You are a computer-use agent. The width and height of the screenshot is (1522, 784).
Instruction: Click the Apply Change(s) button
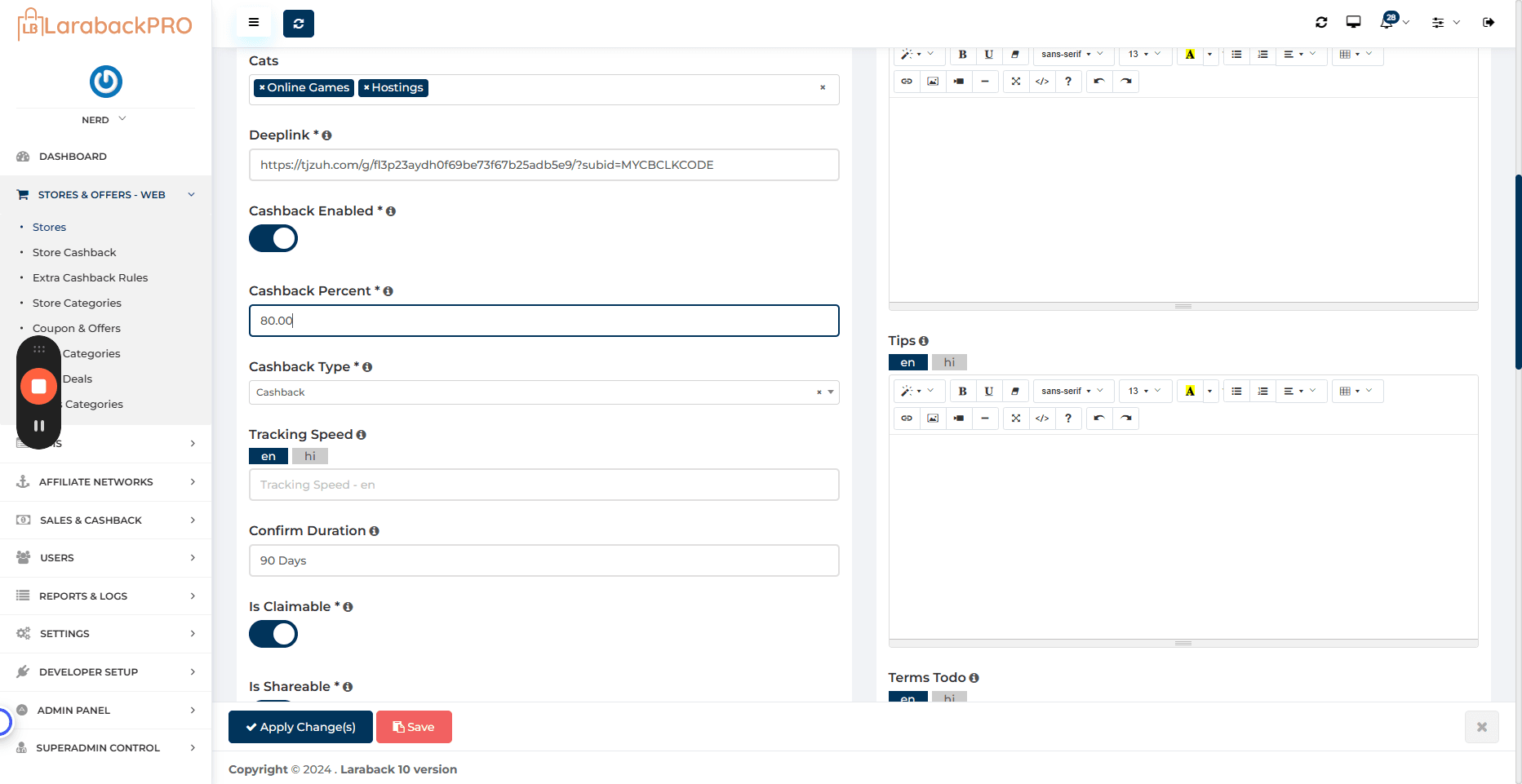tap(300, 727)
